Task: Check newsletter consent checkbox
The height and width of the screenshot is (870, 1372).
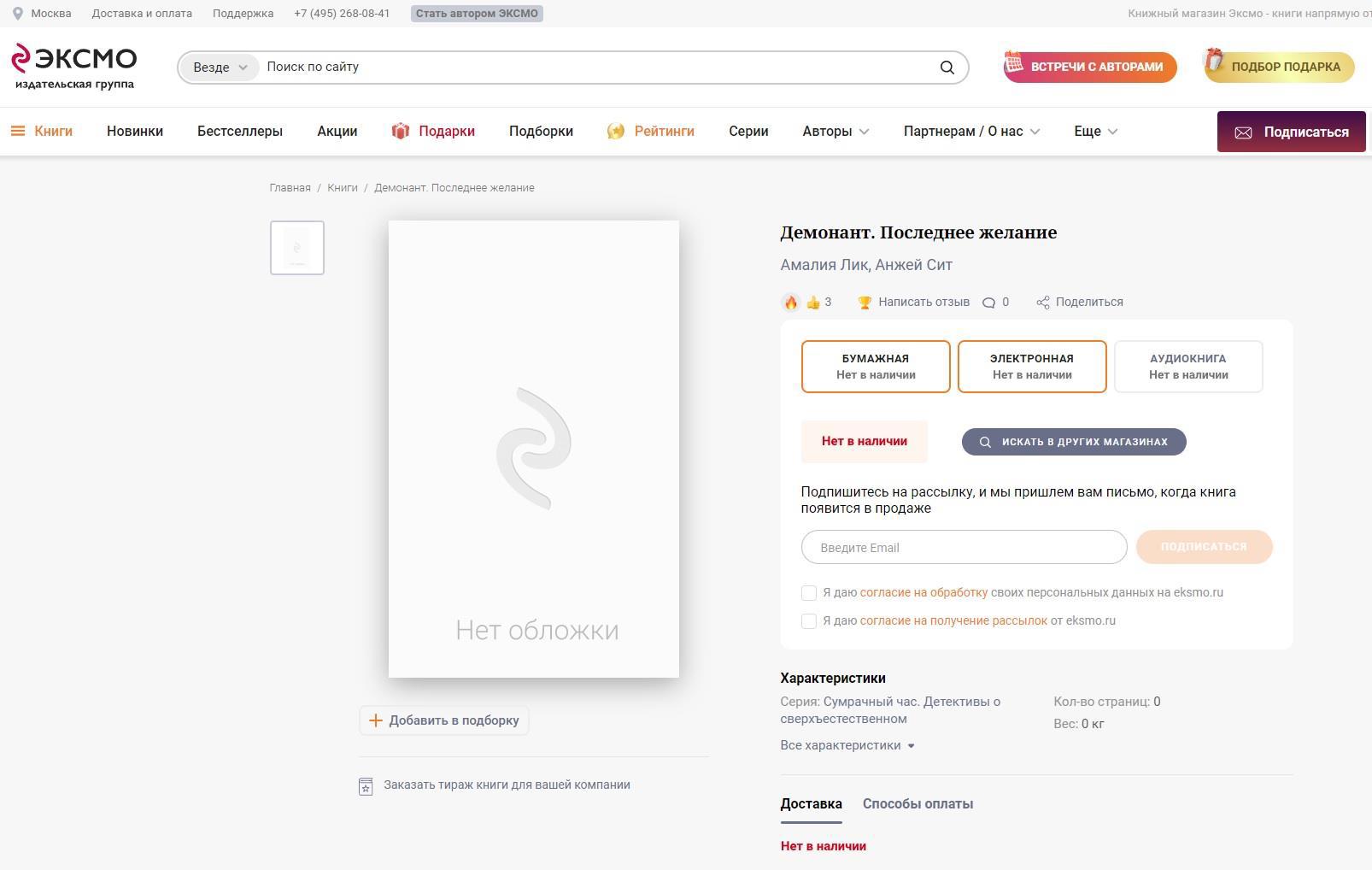Action: pyautogui.click(x=809, y=621)
